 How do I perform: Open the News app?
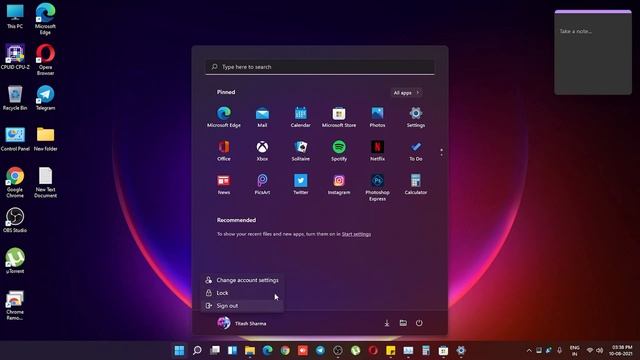click(224, 184)
